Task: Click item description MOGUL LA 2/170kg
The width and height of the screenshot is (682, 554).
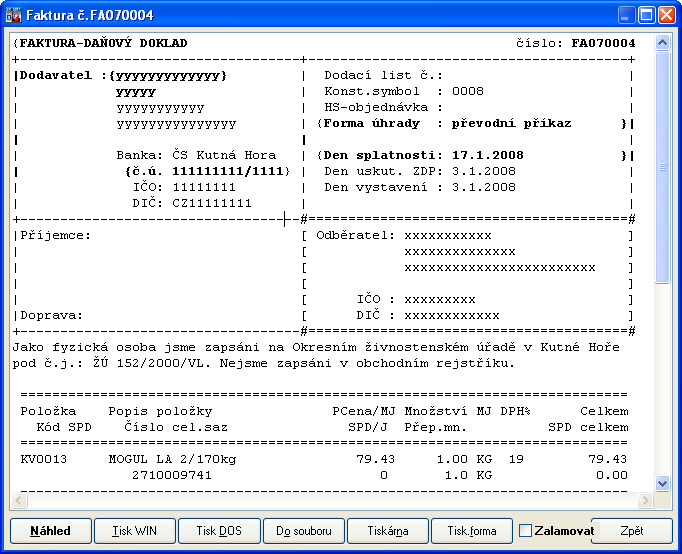Action: click(172, 459)
